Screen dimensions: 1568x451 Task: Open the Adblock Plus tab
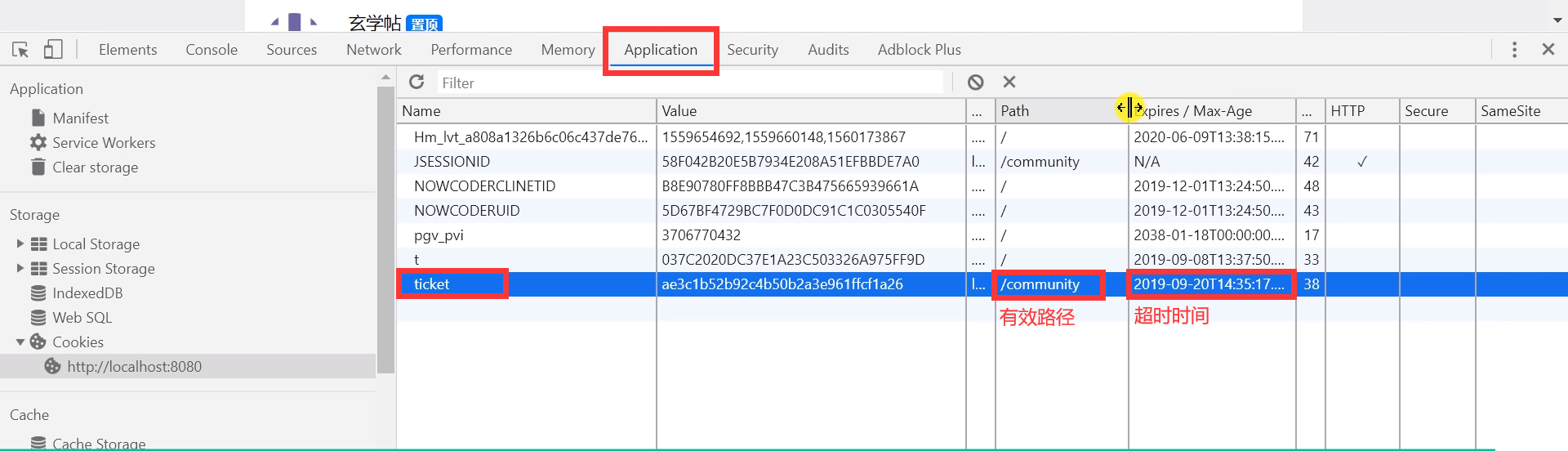coord(919,50)
